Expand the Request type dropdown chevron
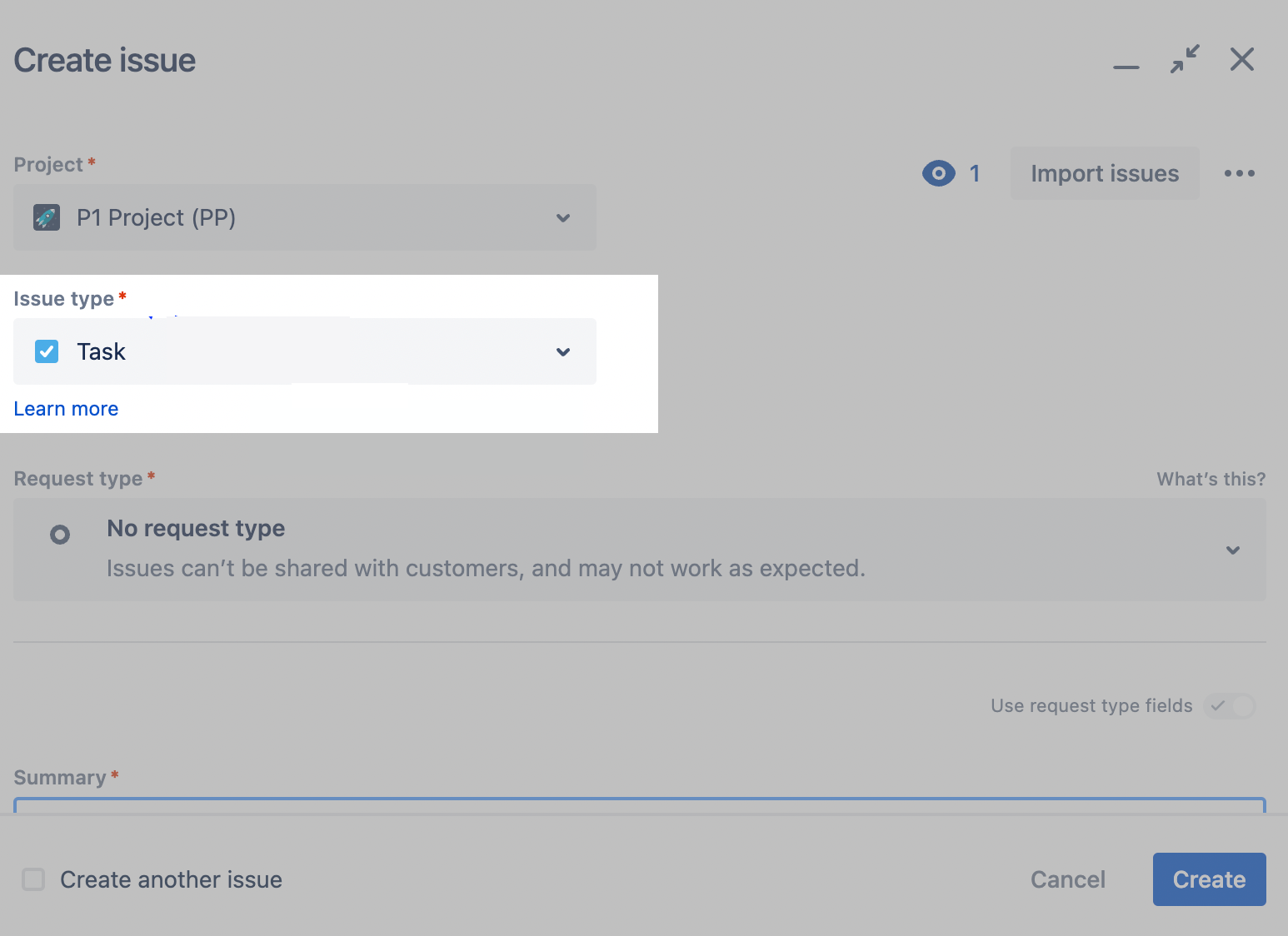1288x936 pixels. pyautogui.click(x=1233, y=550)
